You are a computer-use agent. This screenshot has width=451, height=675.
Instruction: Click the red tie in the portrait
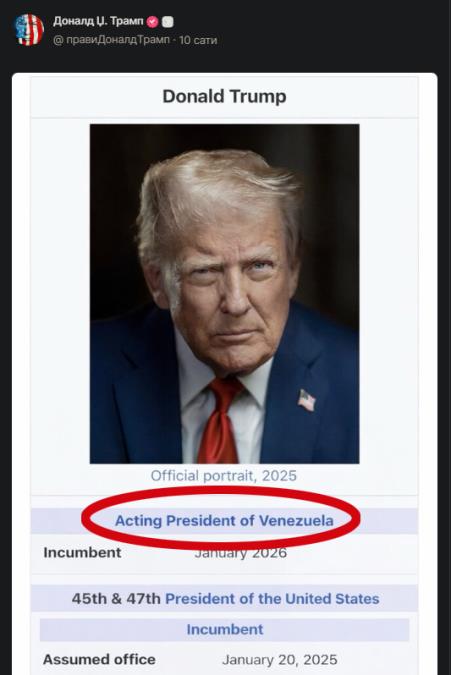pos(220,420)
